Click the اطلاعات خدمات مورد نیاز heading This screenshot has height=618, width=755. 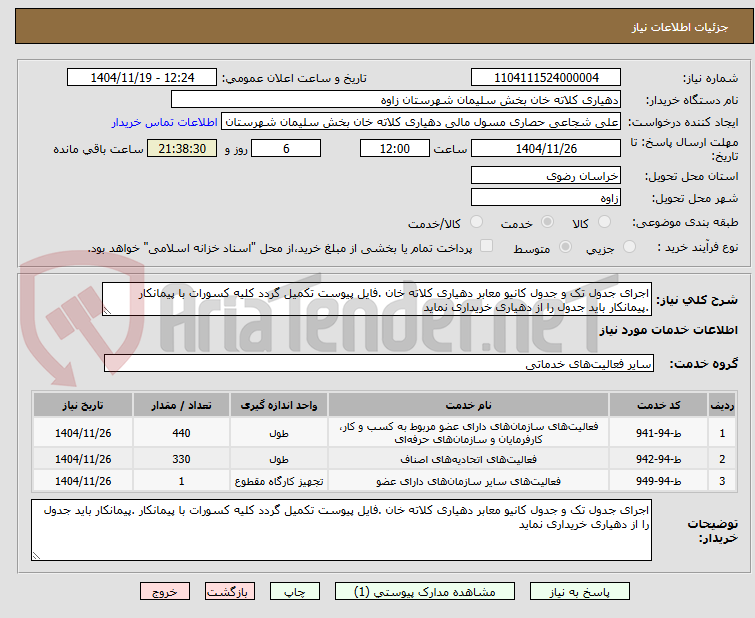pos(669,330)
